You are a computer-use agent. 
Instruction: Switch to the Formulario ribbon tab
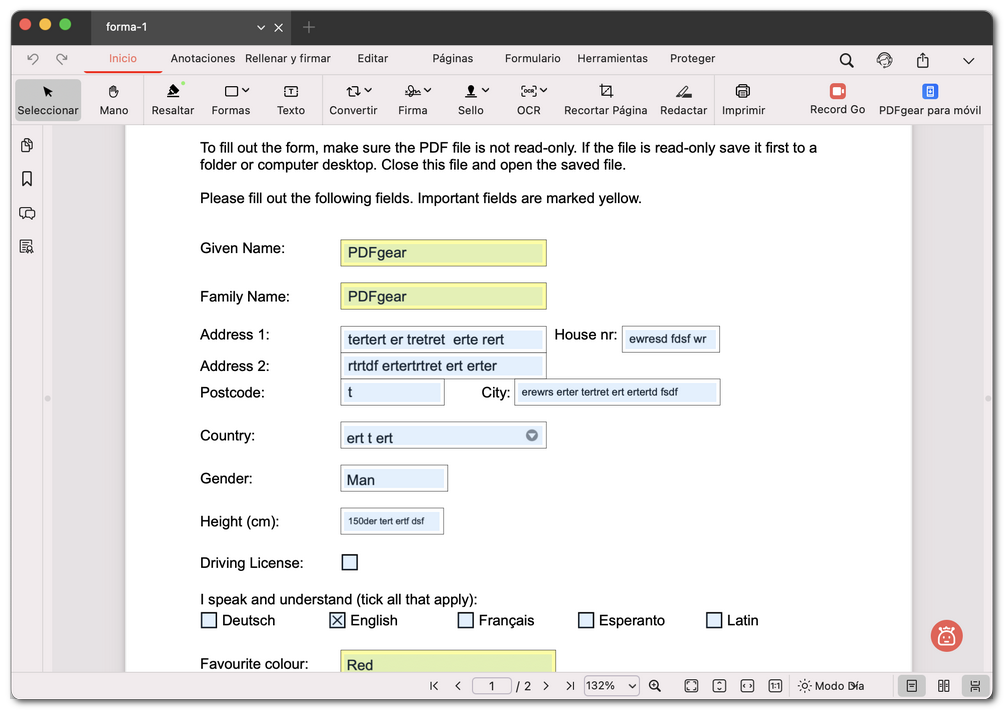pyautogui.click(x=532, y=58)
